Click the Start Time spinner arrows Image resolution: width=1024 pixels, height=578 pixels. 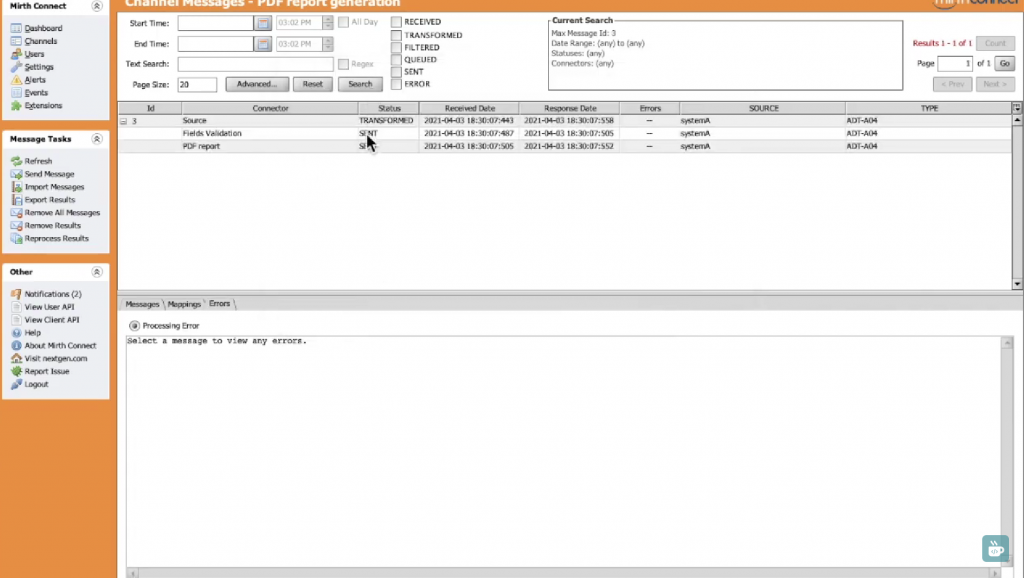click(328, 23)
